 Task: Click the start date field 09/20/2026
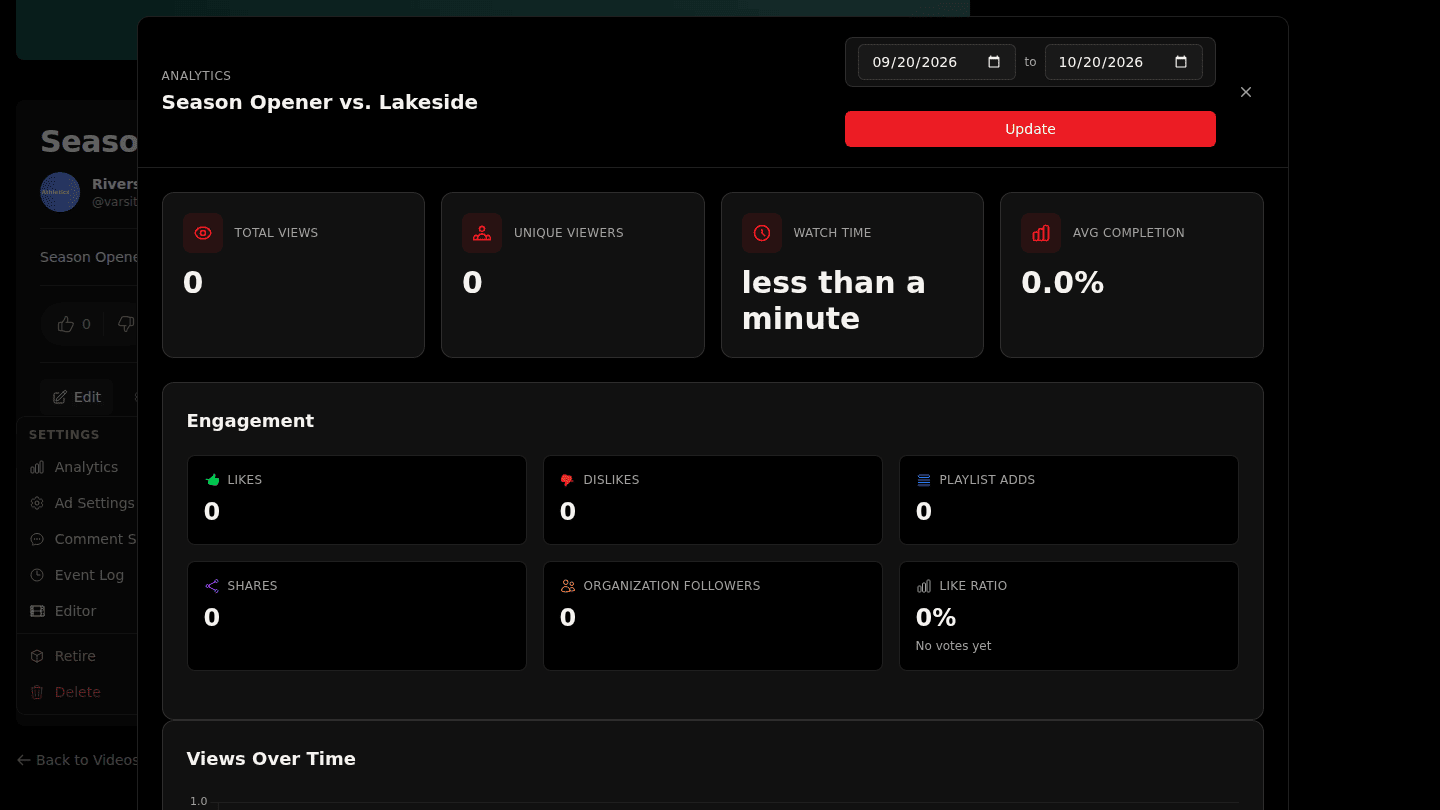pos(937,62)
